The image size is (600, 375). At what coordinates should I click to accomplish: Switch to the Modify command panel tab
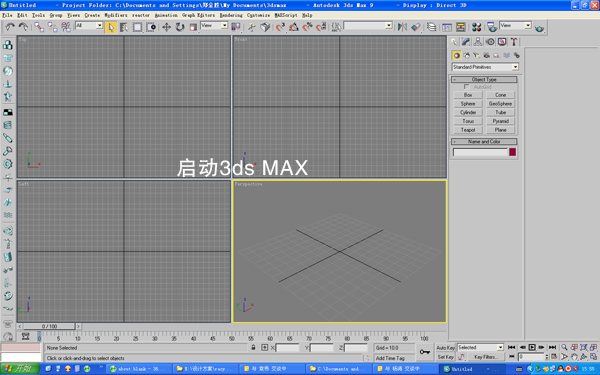point(466,42)
